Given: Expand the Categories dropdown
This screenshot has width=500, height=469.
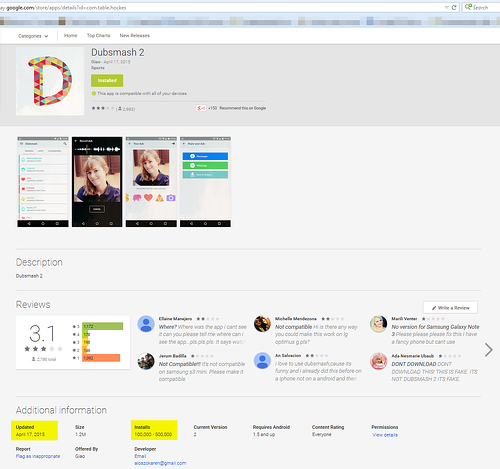Looking at the screenshot, I should click(x=33, y=36).
